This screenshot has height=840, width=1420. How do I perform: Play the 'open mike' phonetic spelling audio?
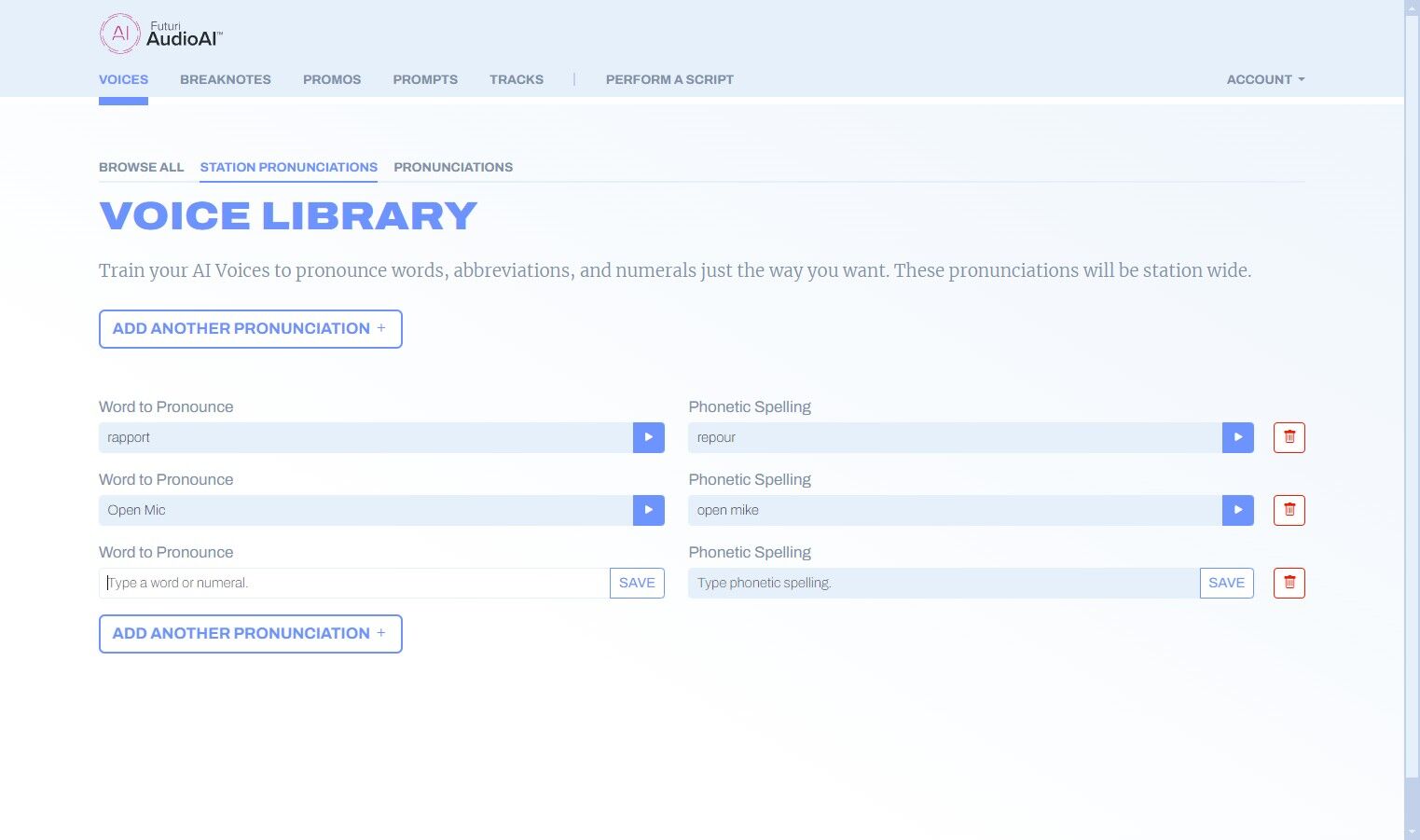coord(1237,510)
